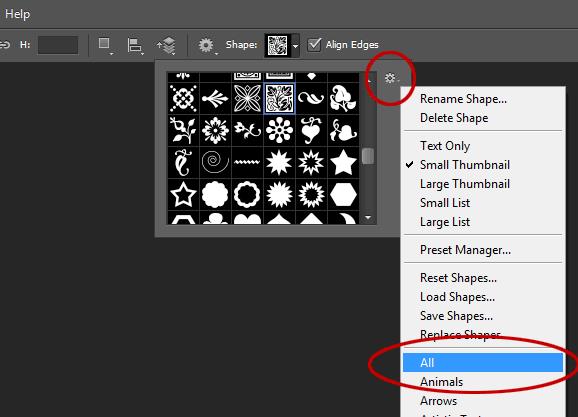
Task: Select the spiky ring burst shape
Action: point(311,194)
